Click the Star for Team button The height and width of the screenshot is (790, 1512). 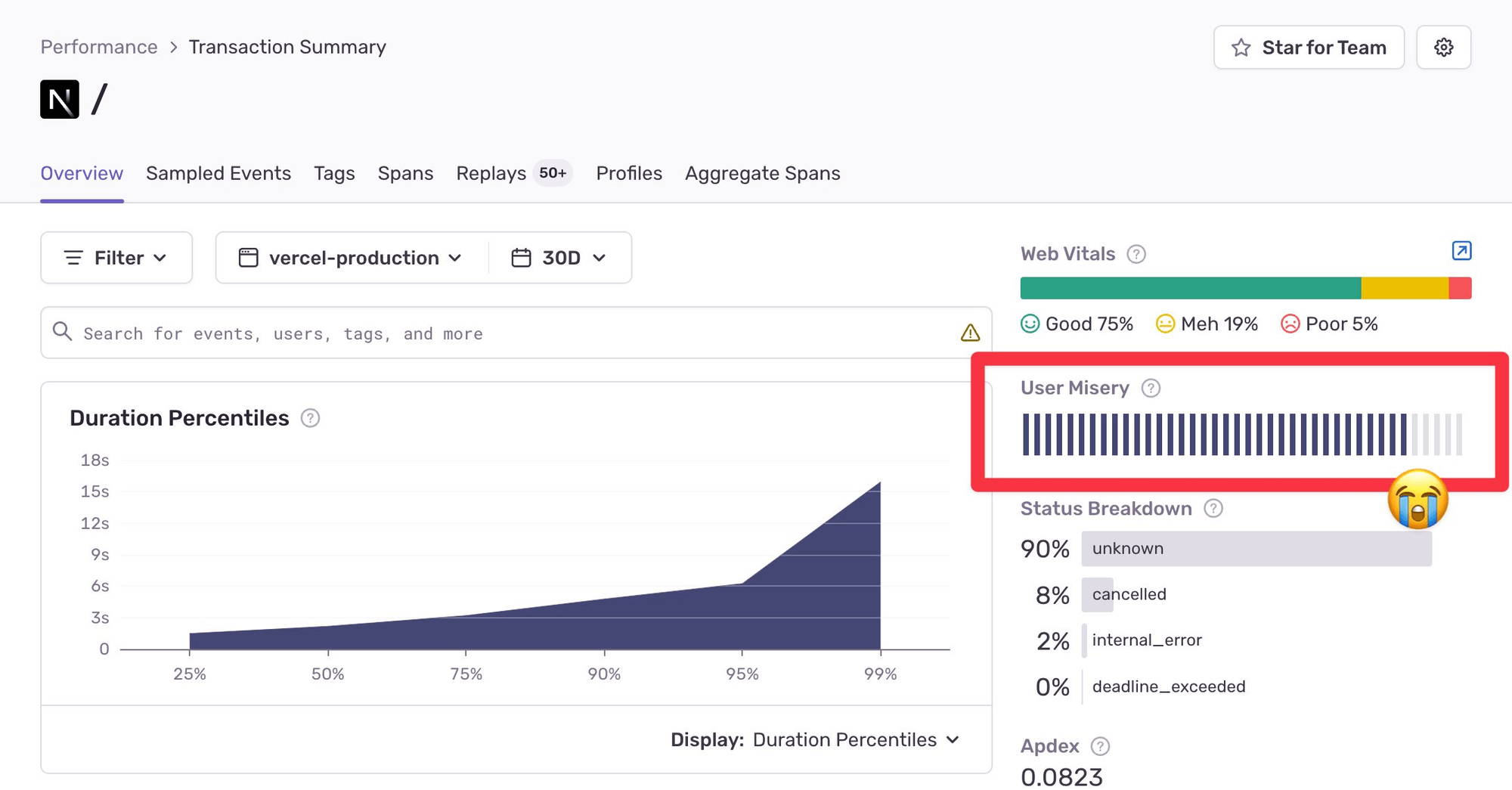point(1309,48)
